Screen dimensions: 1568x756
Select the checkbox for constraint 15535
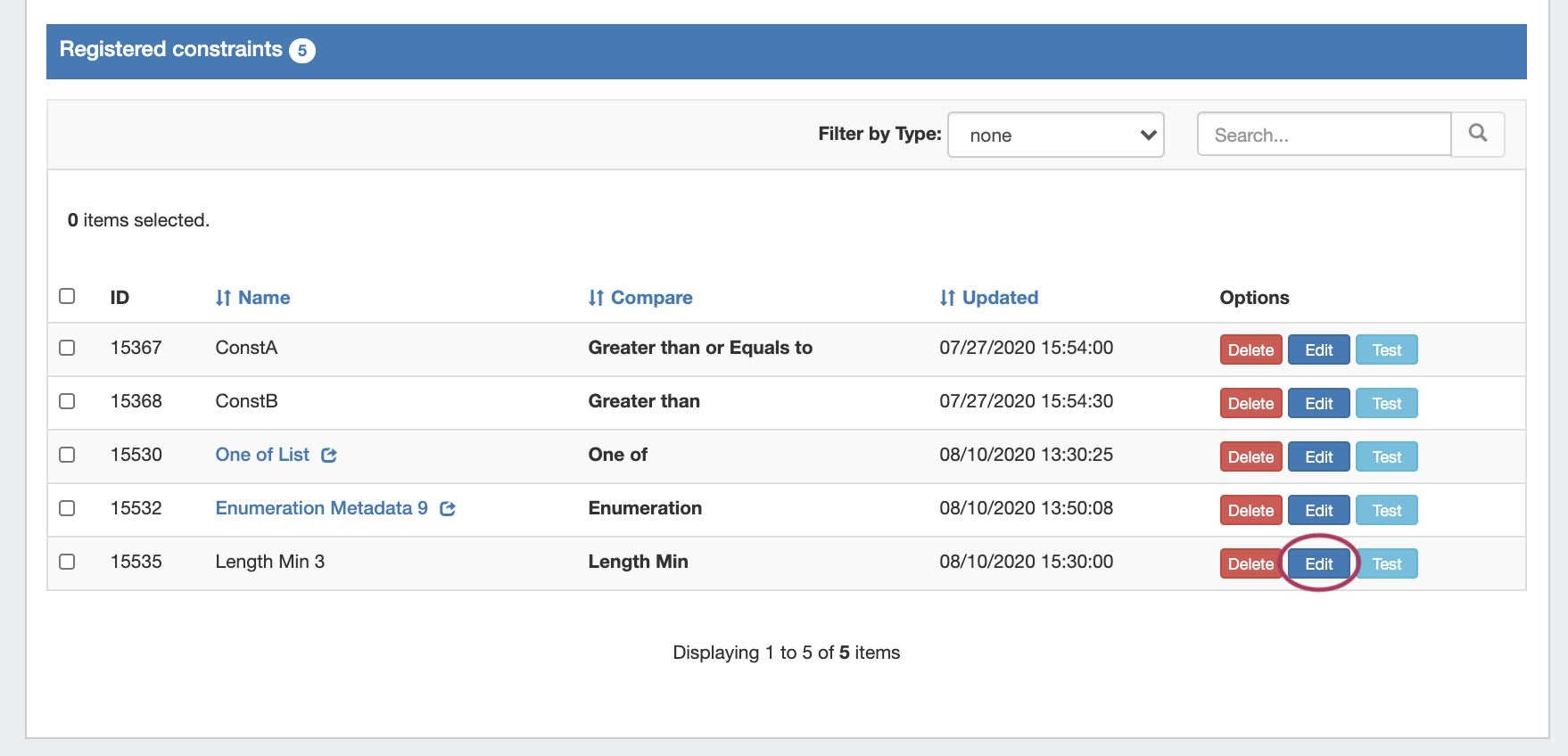tap(67, 562)
